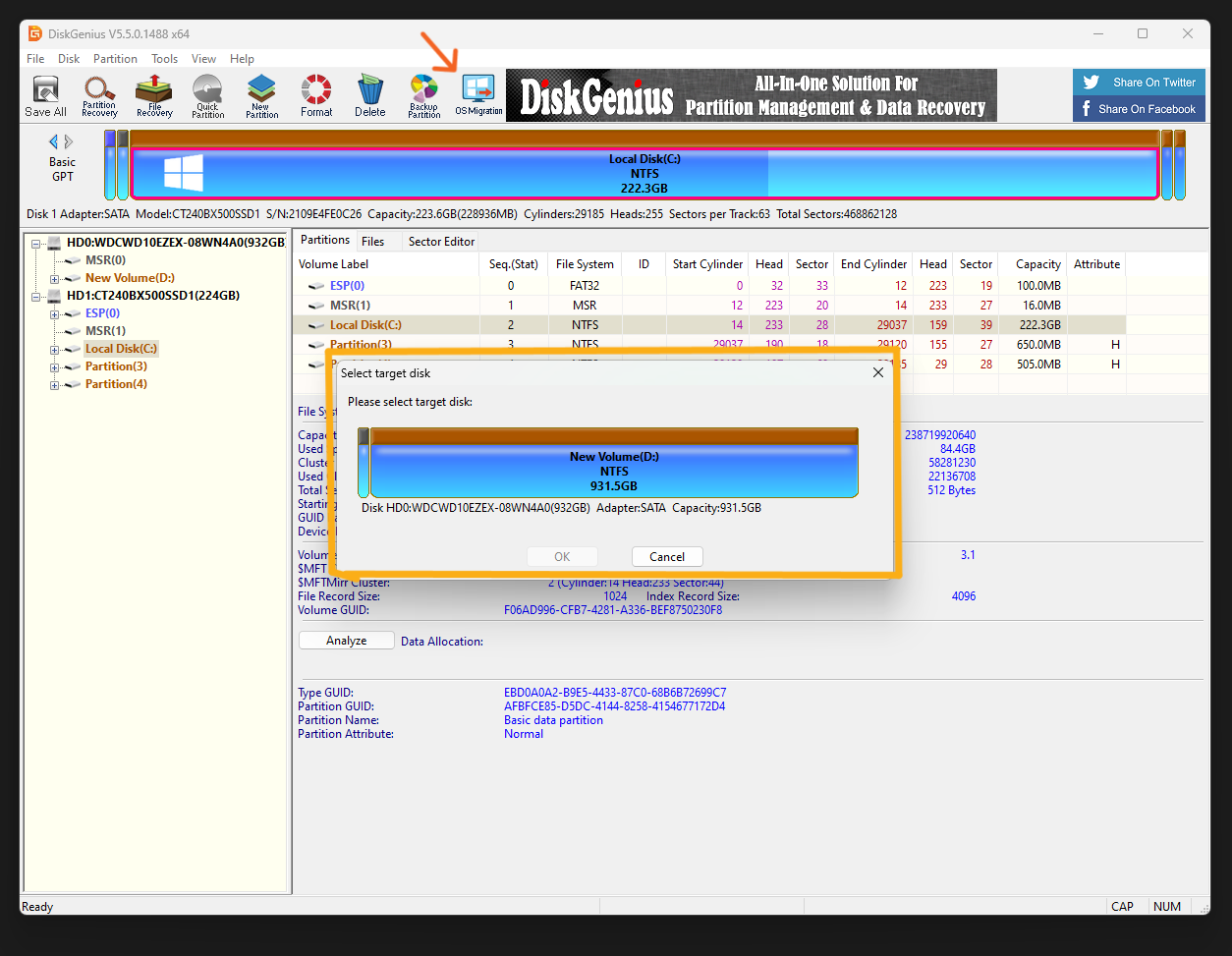This screenshot has height=956, width=1232.
Task: Click the Windows logo on partition bar
Action: coord(184,173)
